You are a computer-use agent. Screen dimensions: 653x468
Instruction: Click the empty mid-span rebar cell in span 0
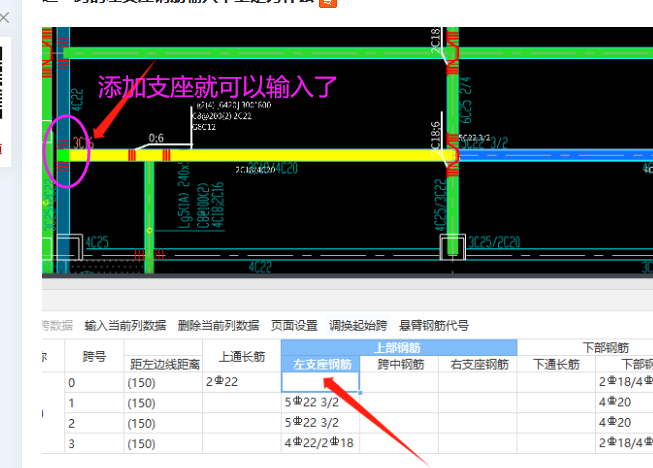pyautogui.click(x=399, y=382)
